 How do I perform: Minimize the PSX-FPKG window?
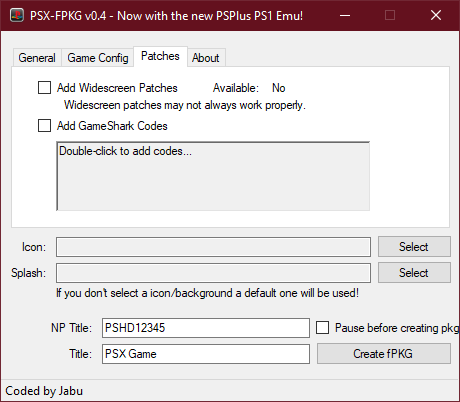pyautogui.click(x=345, y=15)
